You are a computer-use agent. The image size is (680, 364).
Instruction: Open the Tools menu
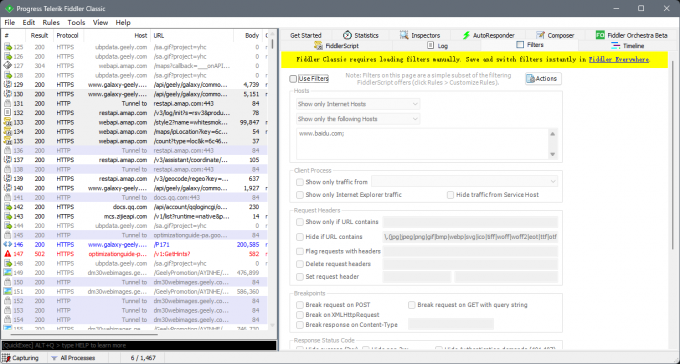pyautogui.click(x=76, y=23)
